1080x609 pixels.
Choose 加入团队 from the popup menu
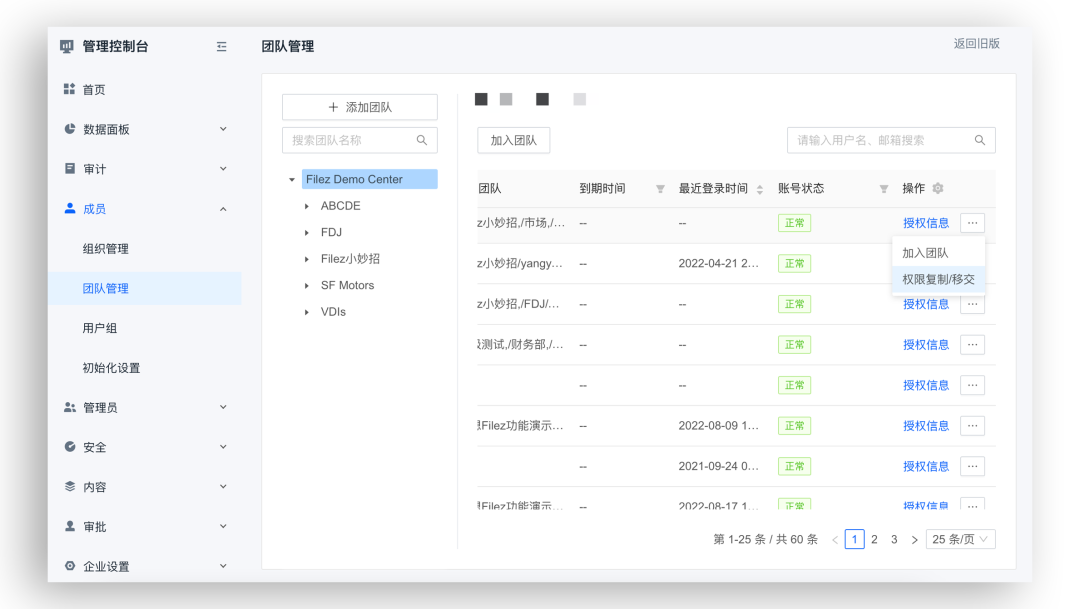[x=938, y=253]
